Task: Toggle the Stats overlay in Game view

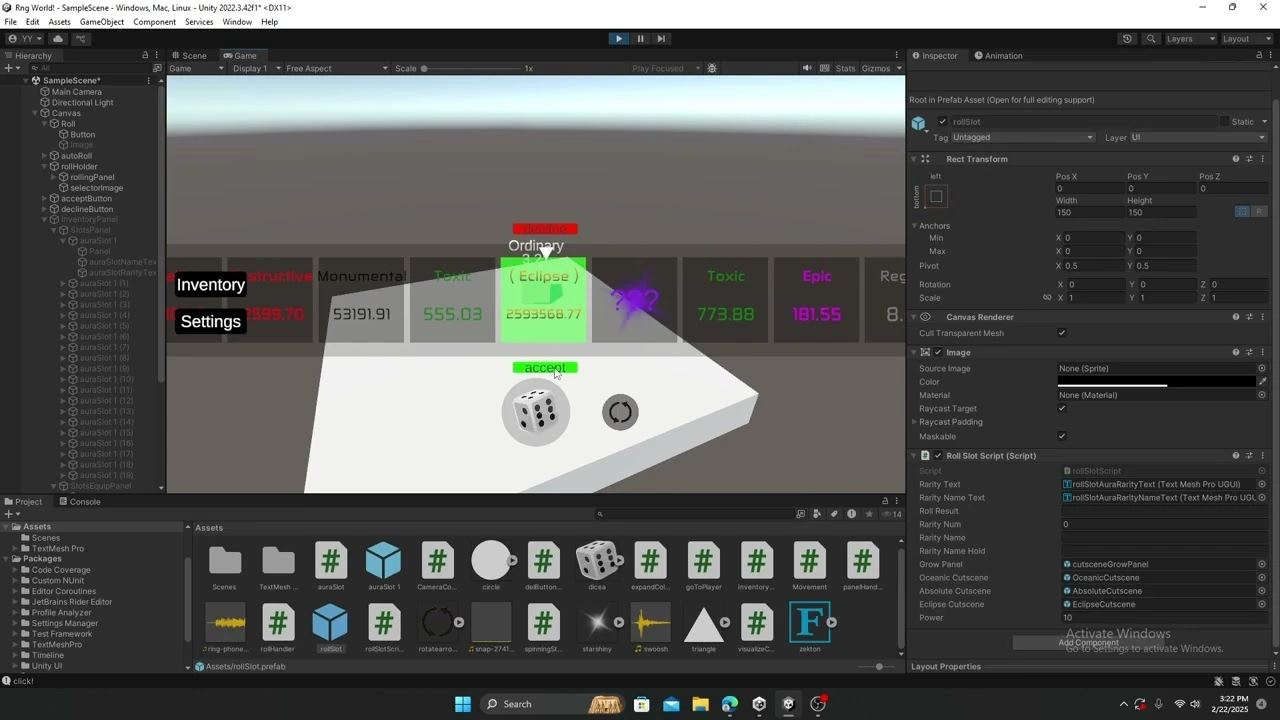Action: [x=845, y=68]
